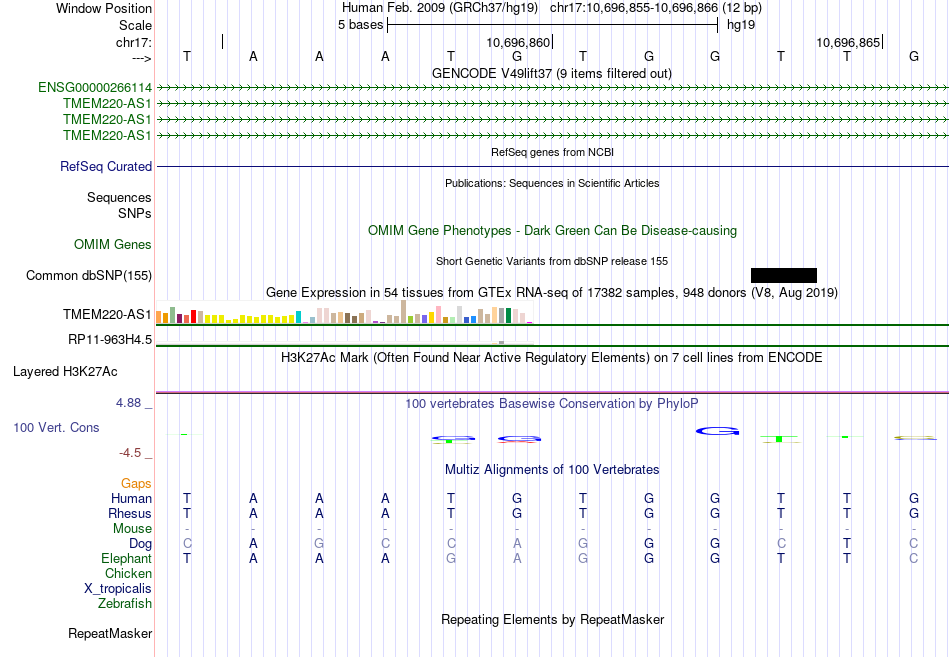Open the GTEx Gene Expression in 54 tissues title
The width and height of the screenshot is (950, 657).
point(552,293)
